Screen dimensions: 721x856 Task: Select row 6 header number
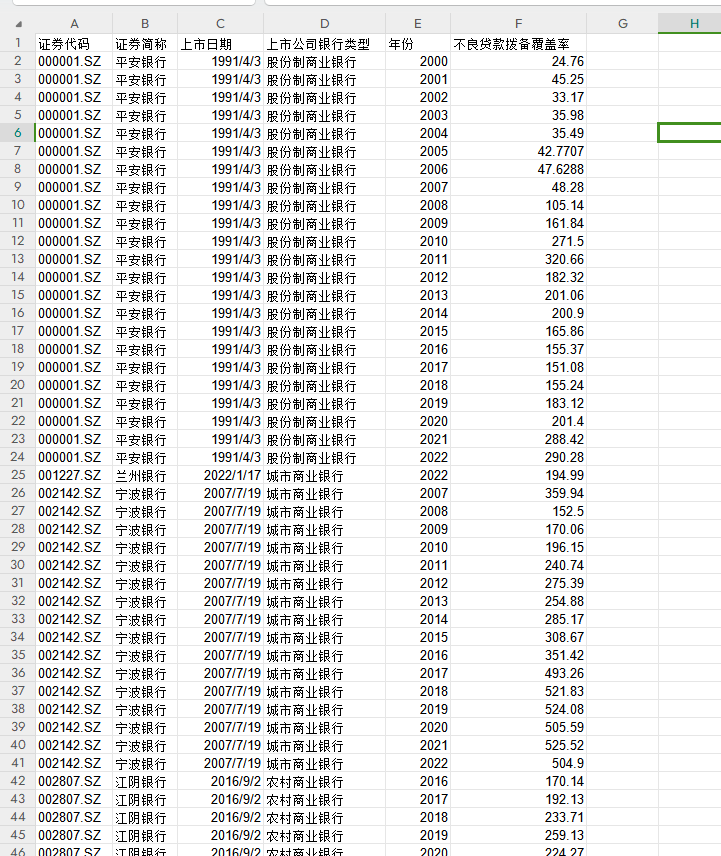18,133
